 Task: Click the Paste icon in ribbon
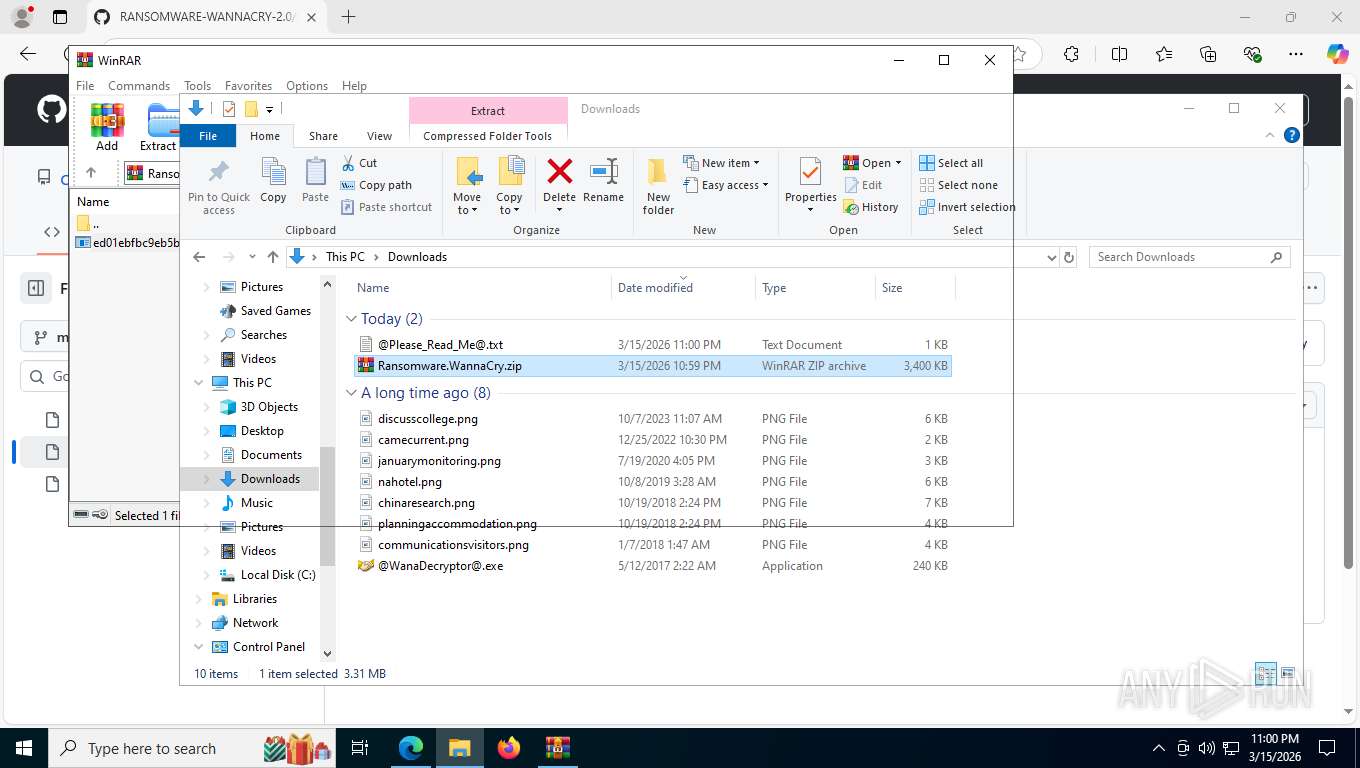tap(315, 172)
